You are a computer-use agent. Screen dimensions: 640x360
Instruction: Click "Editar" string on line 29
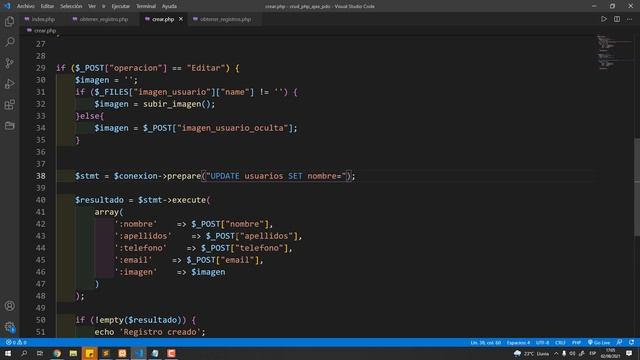pos(205,68)
